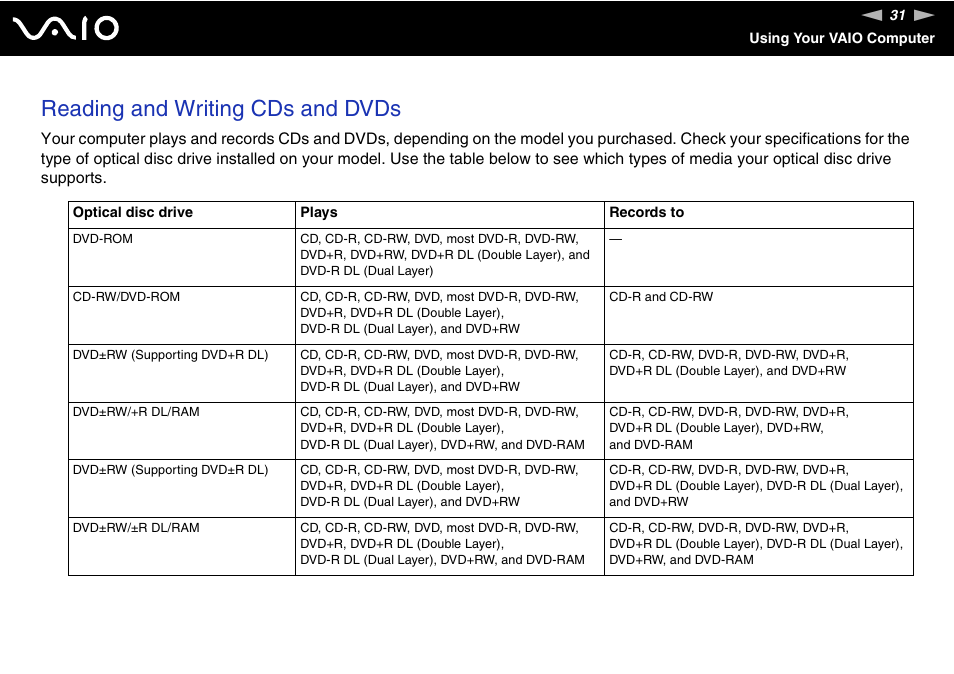The height and width of the screenshot is (674, 954).
Task: Click Records cell for DVD±RW (Supporting DVD±R DL)
Action: (x=759, y=488)
